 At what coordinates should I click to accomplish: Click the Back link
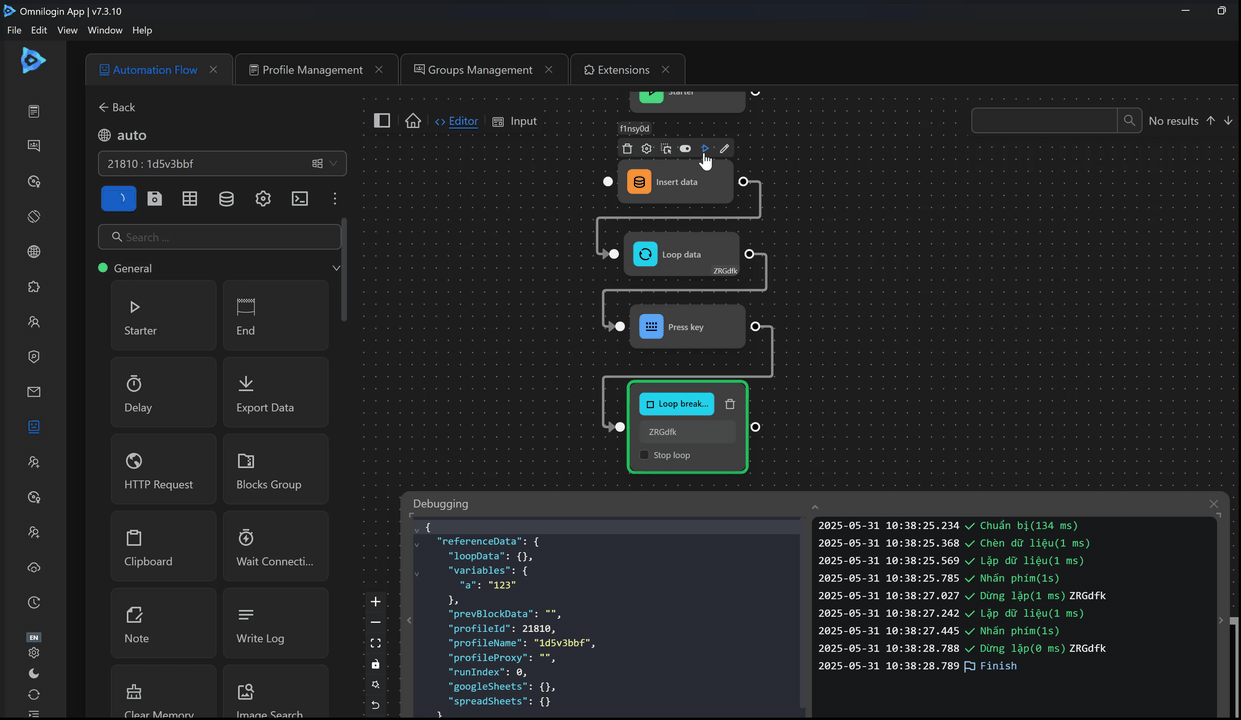(x=117, y=107)
